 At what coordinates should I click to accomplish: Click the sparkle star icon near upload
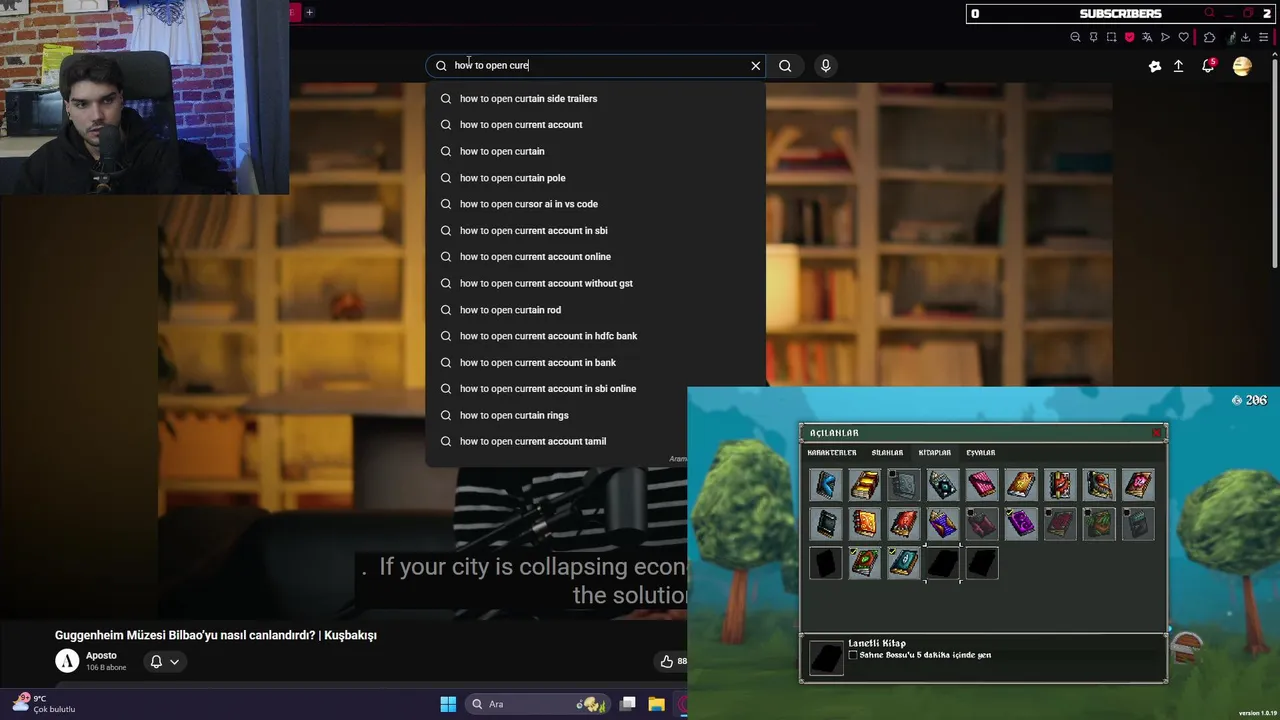(x=1155, y=66)
